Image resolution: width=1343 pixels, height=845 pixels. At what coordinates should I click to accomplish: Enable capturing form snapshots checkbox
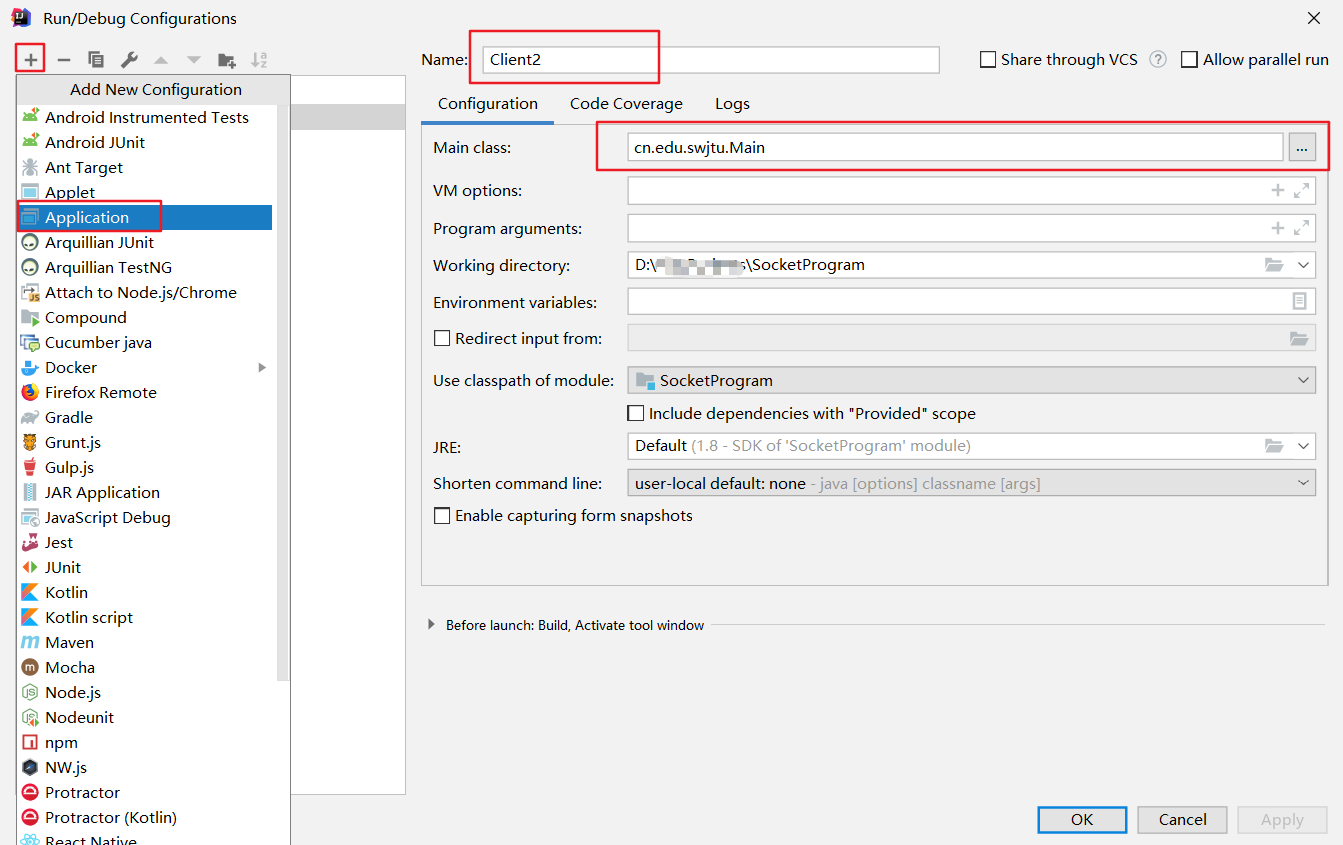coord(441,516)
